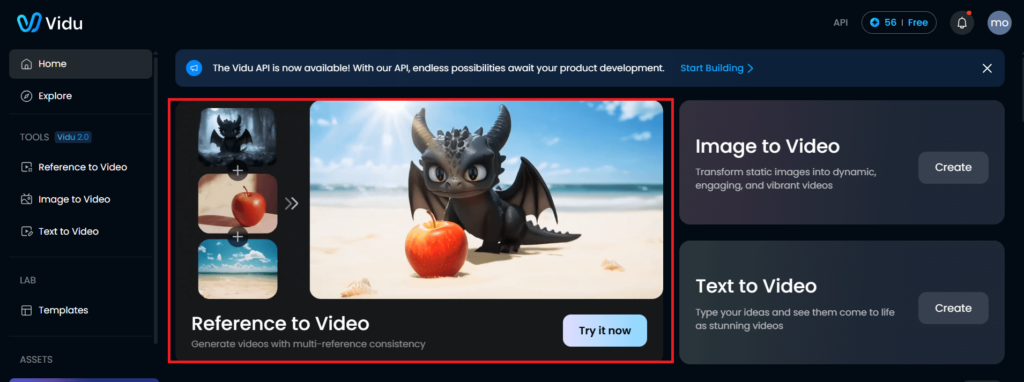Screen dimensions: 1024x382
Task: Click Create on Image to Video card
Action: pos(953,167)
